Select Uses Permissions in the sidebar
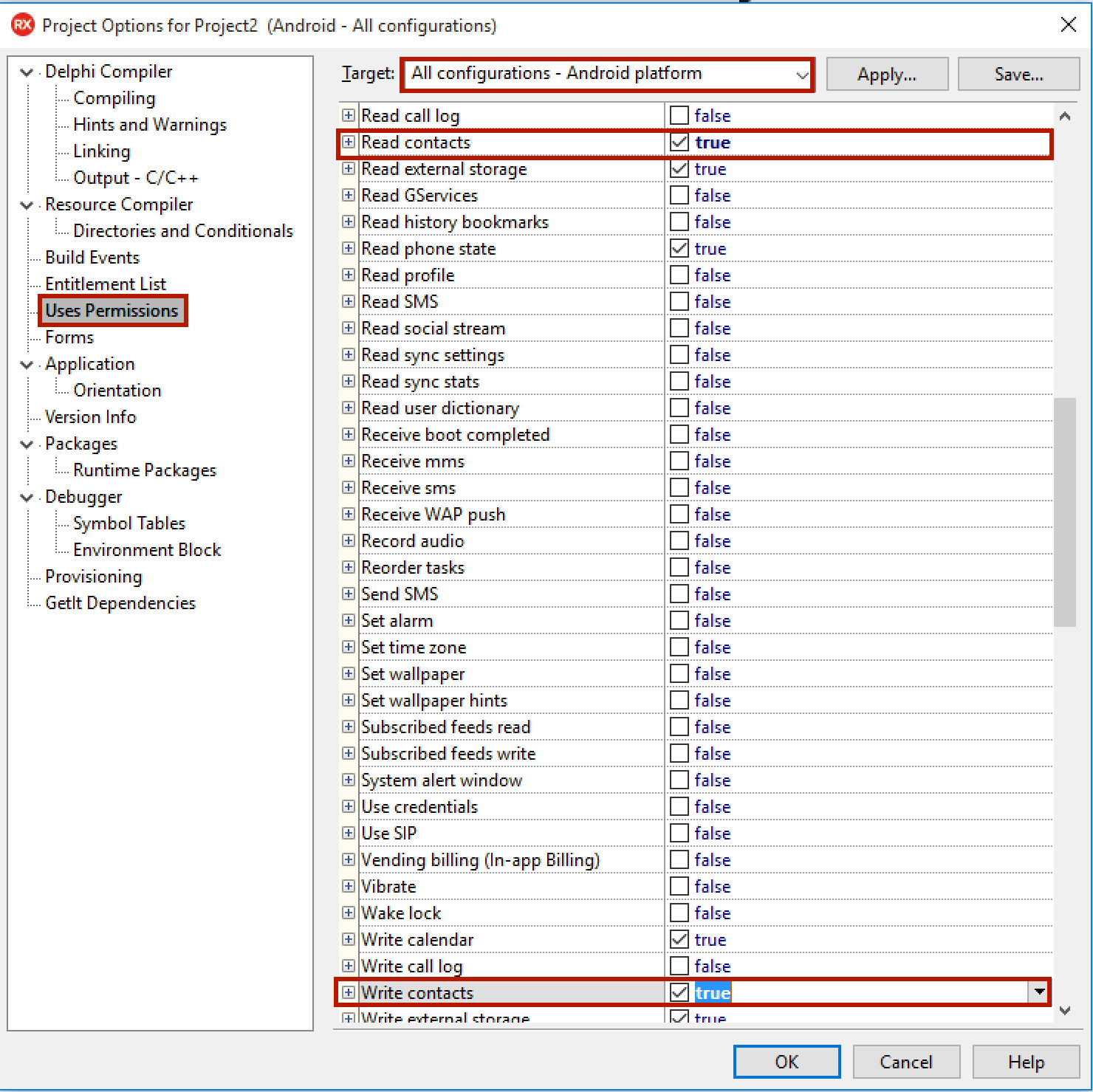The height and width of the screenshot is (1092, 1093). pos(112,310)
